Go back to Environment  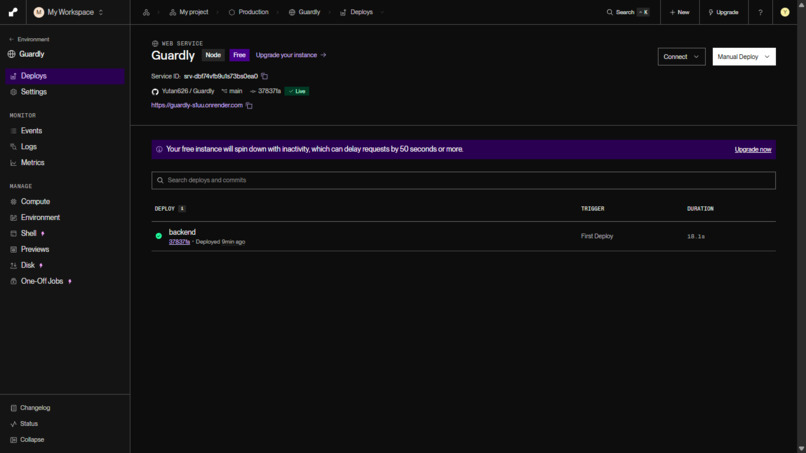[x=29, y=39]
